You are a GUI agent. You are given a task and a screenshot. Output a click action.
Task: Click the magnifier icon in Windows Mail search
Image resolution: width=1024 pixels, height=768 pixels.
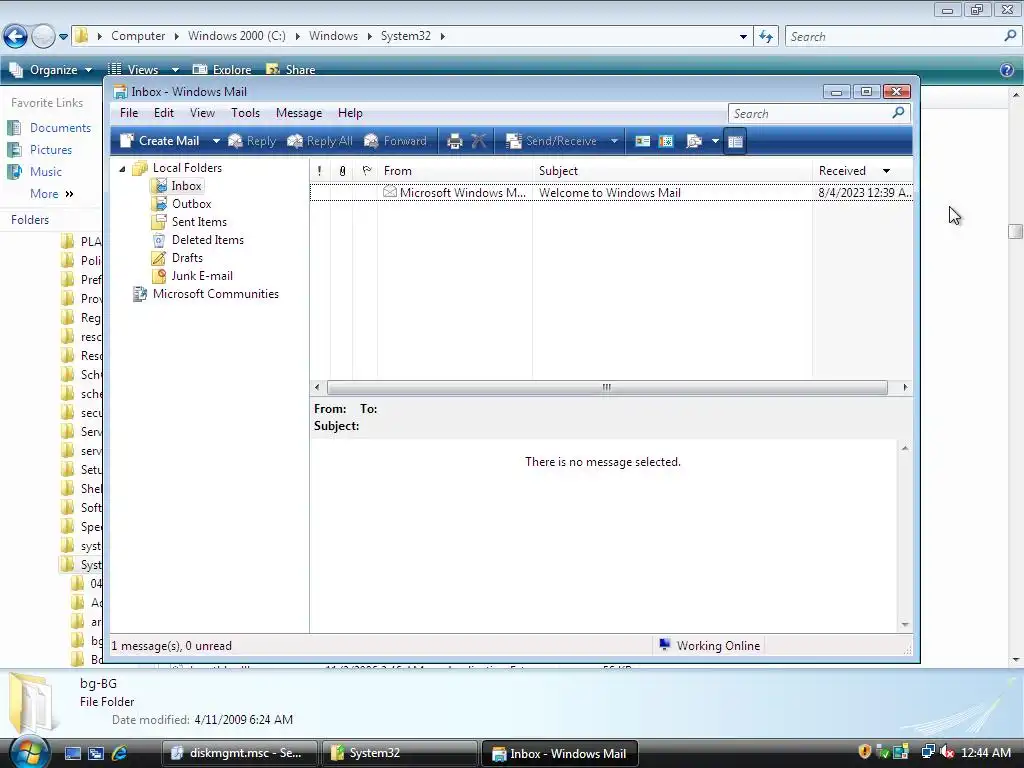(899, 113)
